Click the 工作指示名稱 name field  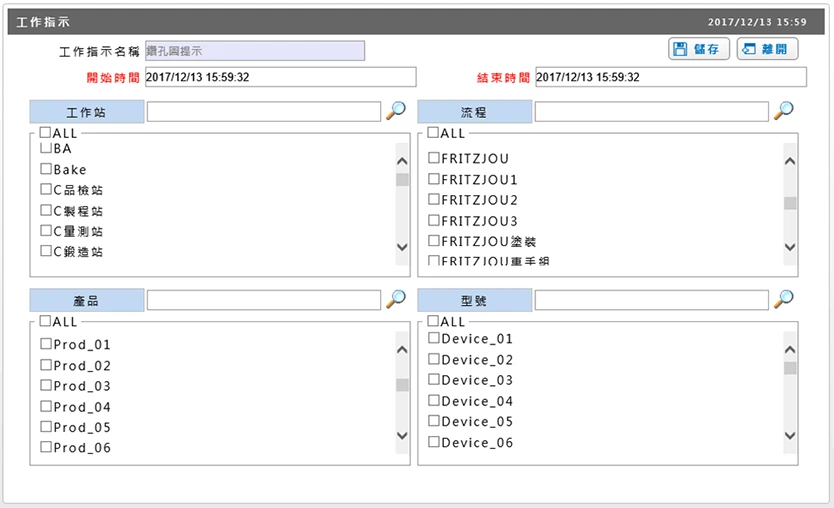[255, 51]
